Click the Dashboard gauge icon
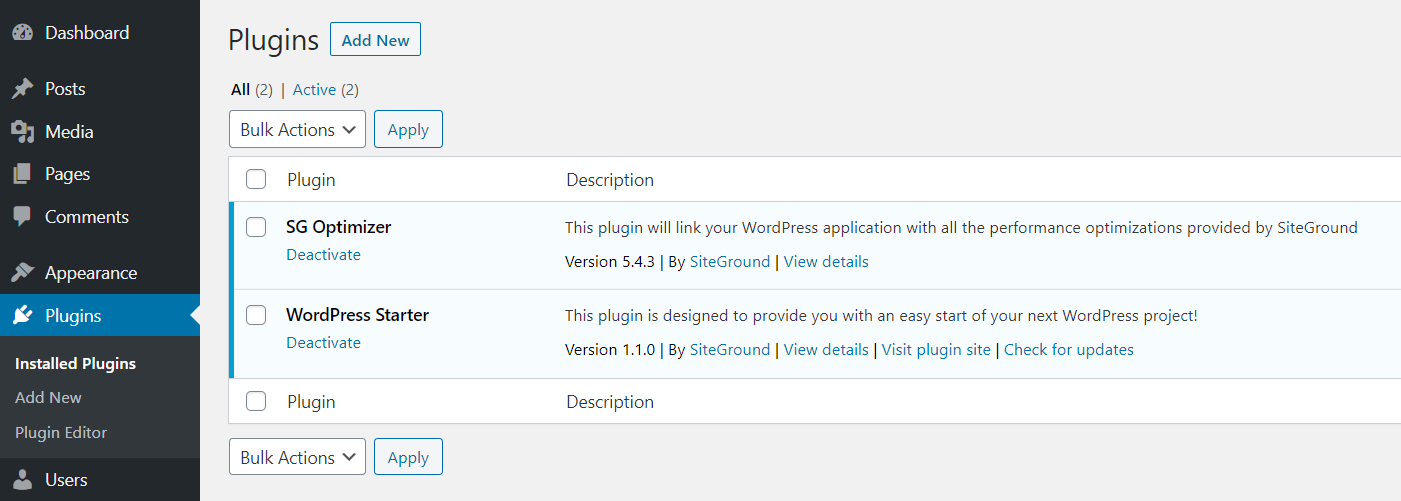Image resolution: width=1401 pixels, height=501 pixels. 23,32
